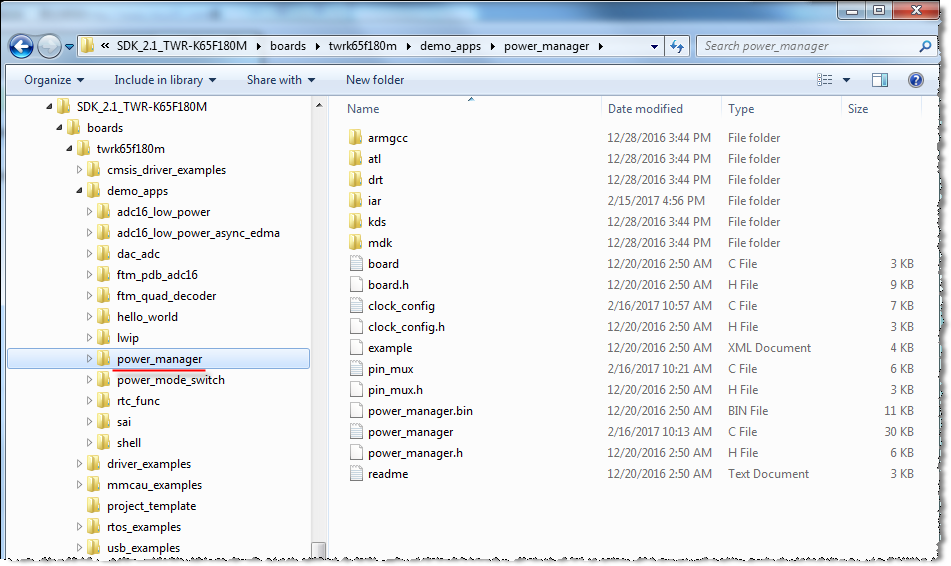951x566 pixels.
Task: Expand the cmsis_driver_examples tree node
Action: point(79,170)
